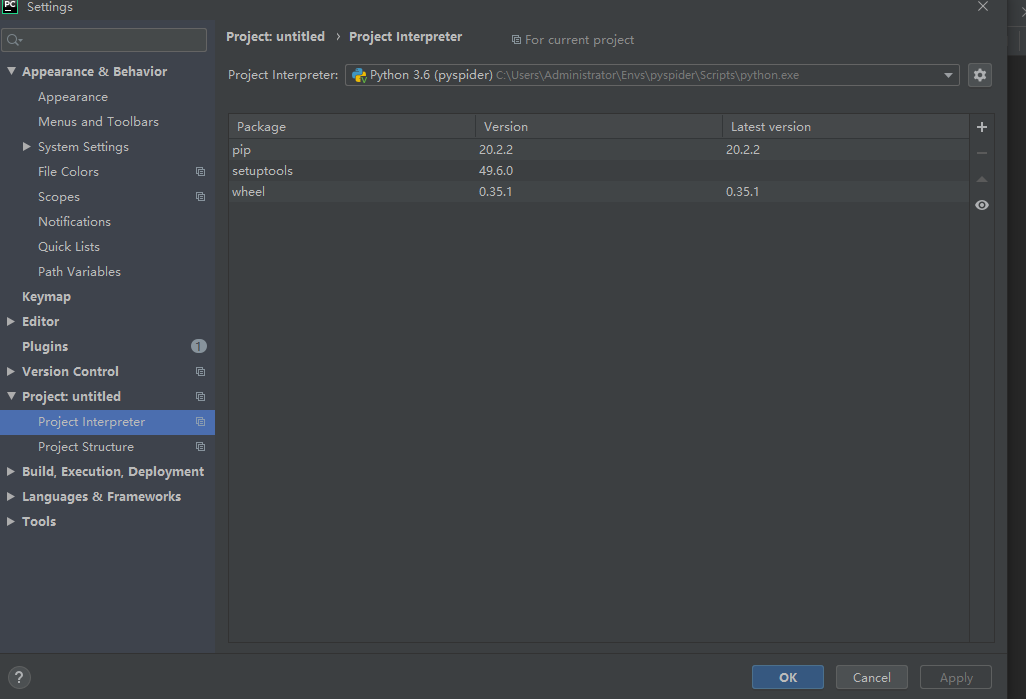The width and height of the screenshot is (1026, 699).
Task: Expand the Editor section arrow
Action: pyautogui.click(x=10, y=321)
